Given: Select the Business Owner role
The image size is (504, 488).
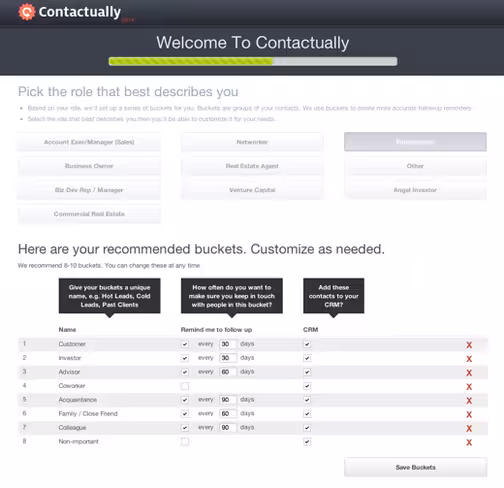Looking at the screenshot, I should tap(89, 166).
